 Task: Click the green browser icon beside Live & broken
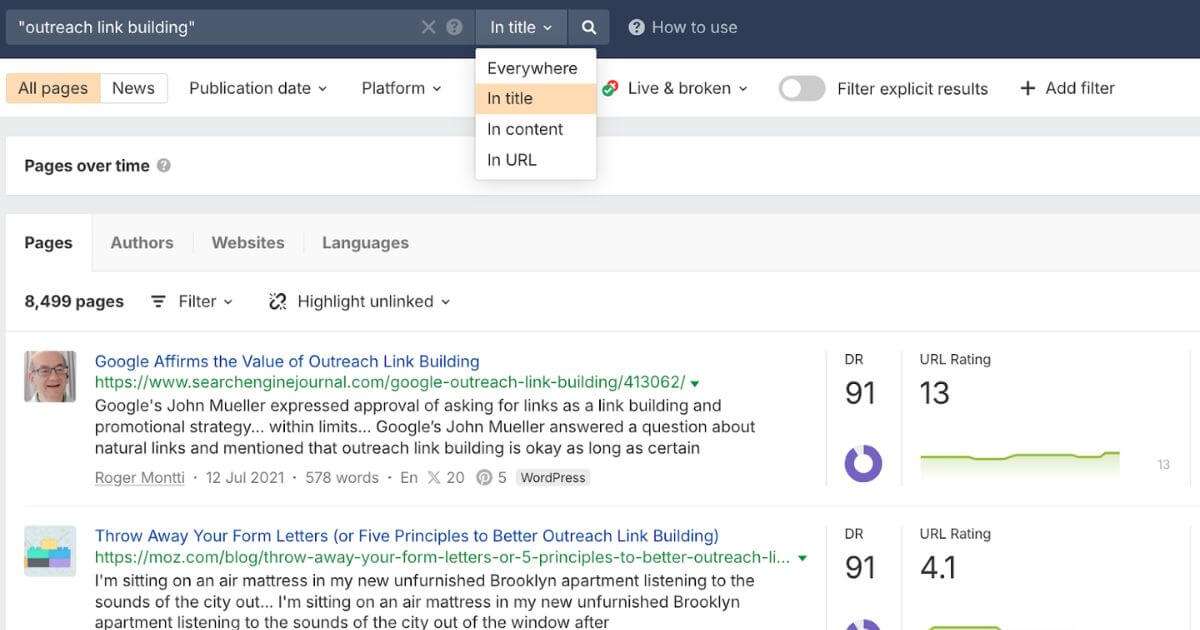point(608,88)
